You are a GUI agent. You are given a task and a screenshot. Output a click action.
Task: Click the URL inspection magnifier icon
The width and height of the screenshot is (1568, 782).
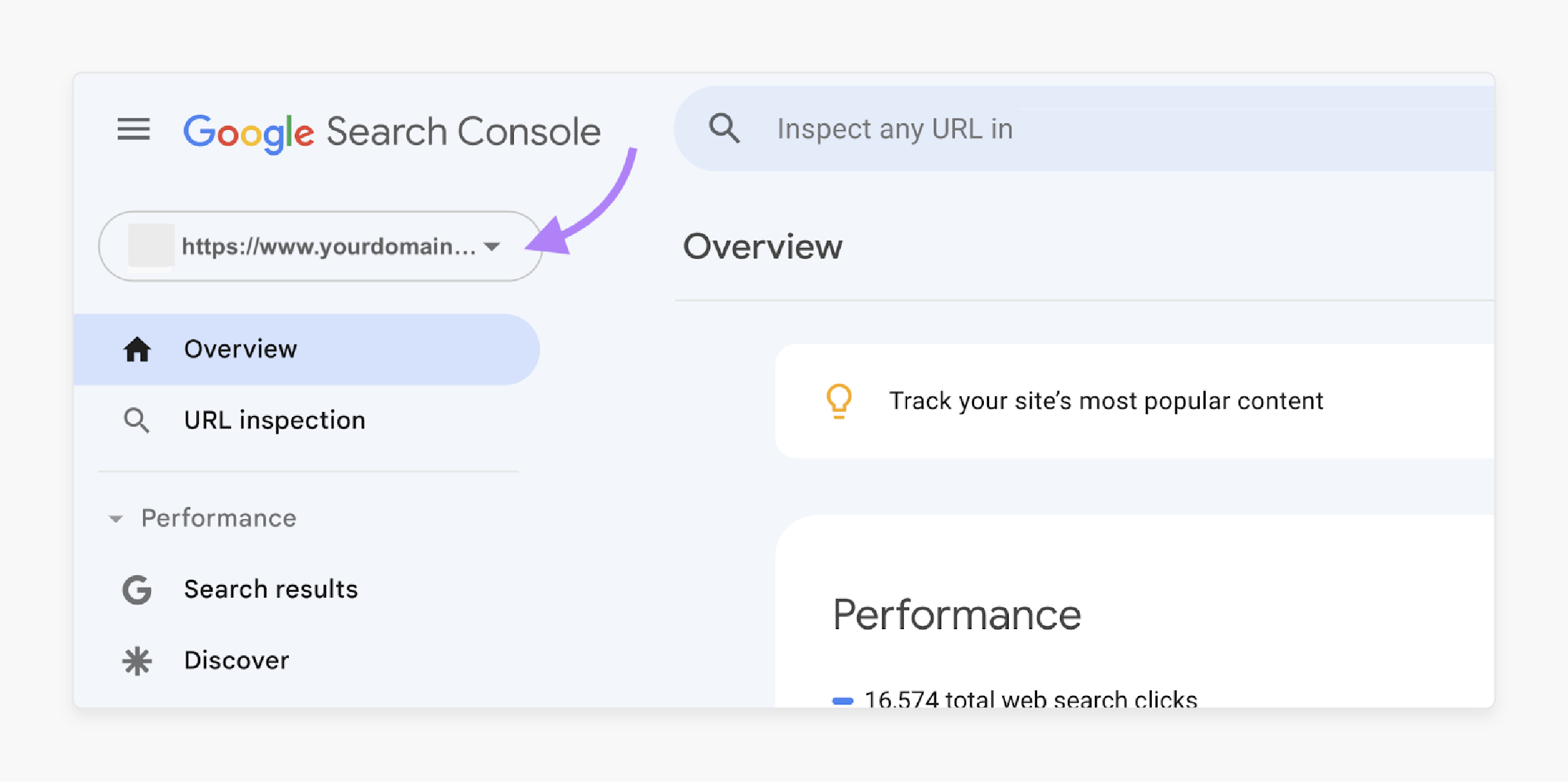137,421
